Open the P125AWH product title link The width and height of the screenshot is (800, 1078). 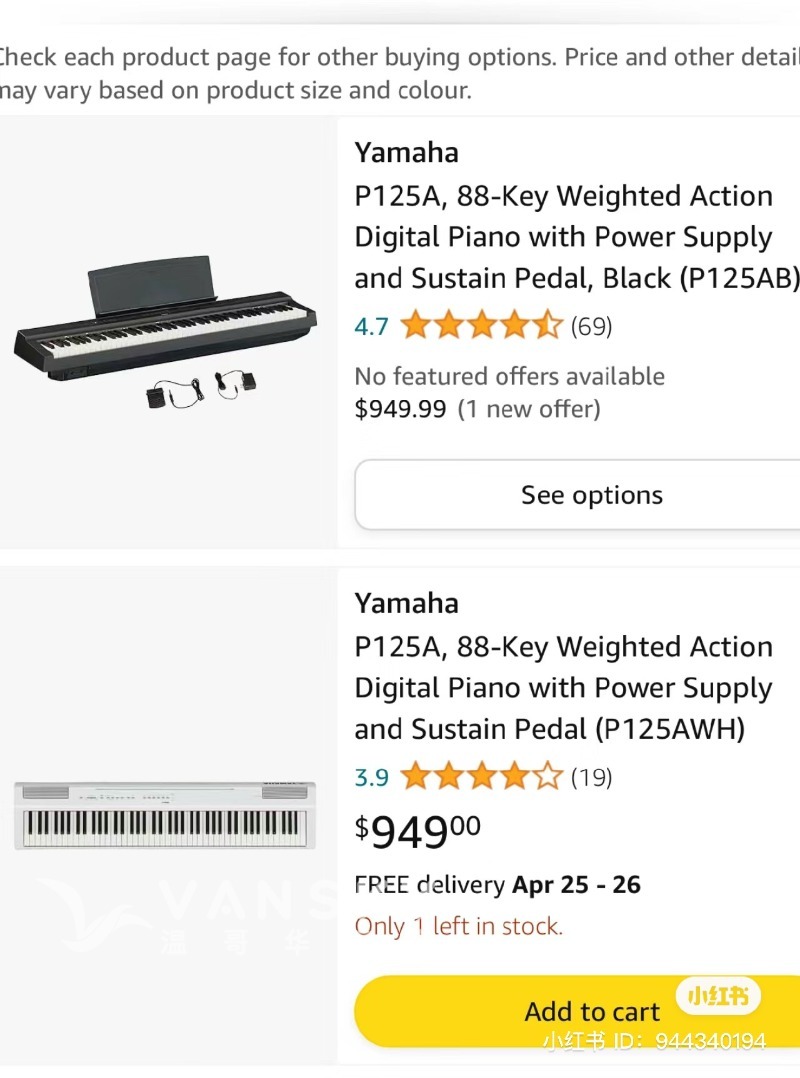click(563, 688)
